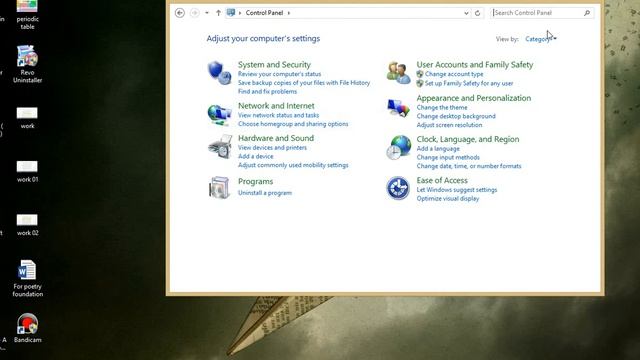
Task: Open User Accounts and Family Safety heading
Action: (x=475, y=64)
